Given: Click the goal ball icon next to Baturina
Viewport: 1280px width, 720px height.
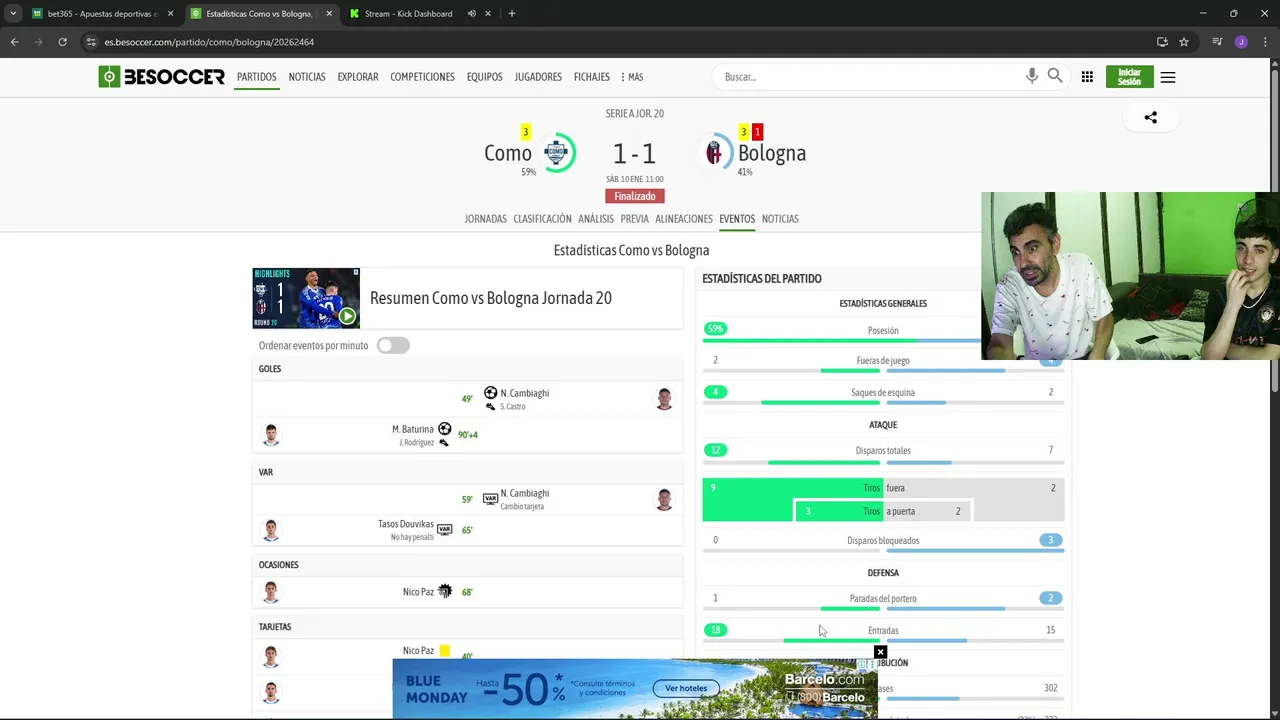Looking at the screenshot, I should [445, 429].
